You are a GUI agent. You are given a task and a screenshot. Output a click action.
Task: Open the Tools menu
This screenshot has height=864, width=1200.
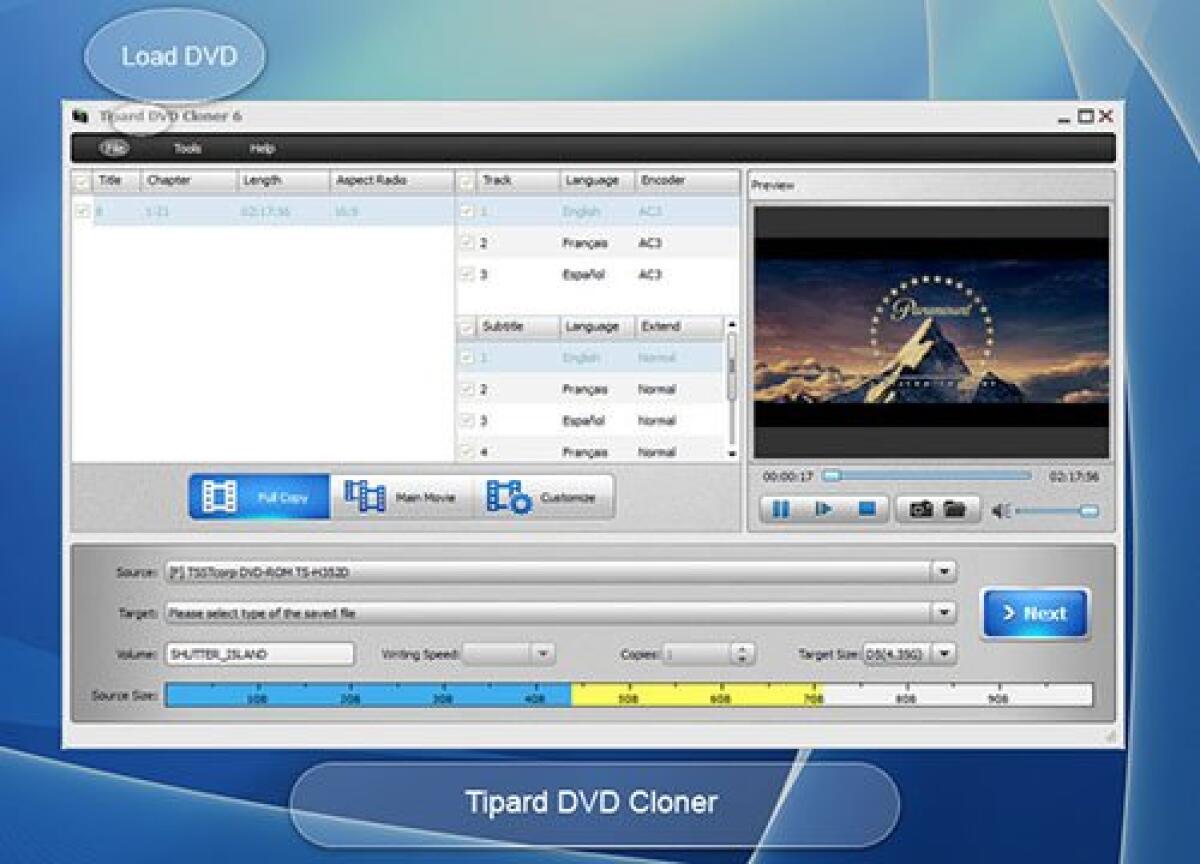tap(186, 147)
